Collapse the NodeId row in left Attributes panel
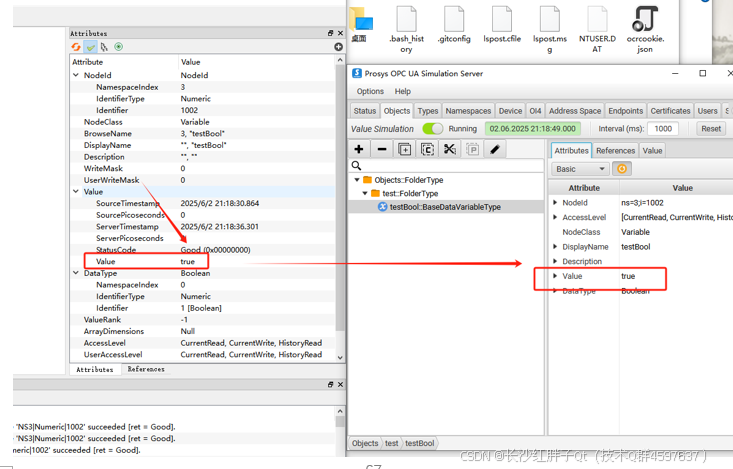Image resolution: width=733 pixels, height=469 pixels. [76, 75]
